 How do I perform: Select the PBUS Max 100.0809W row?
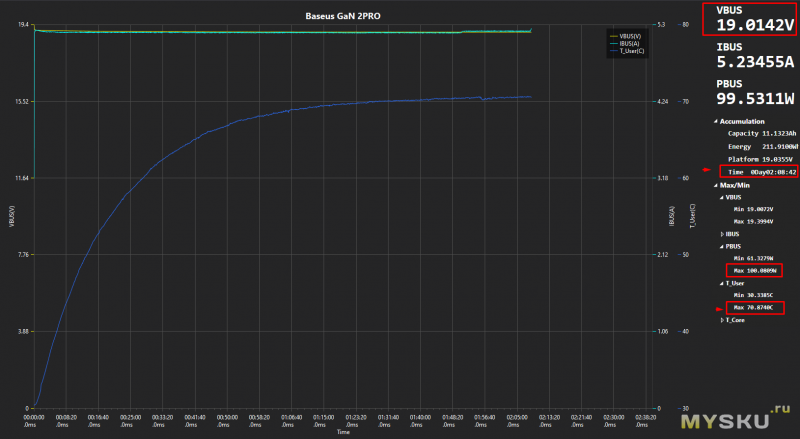point(755,271)
